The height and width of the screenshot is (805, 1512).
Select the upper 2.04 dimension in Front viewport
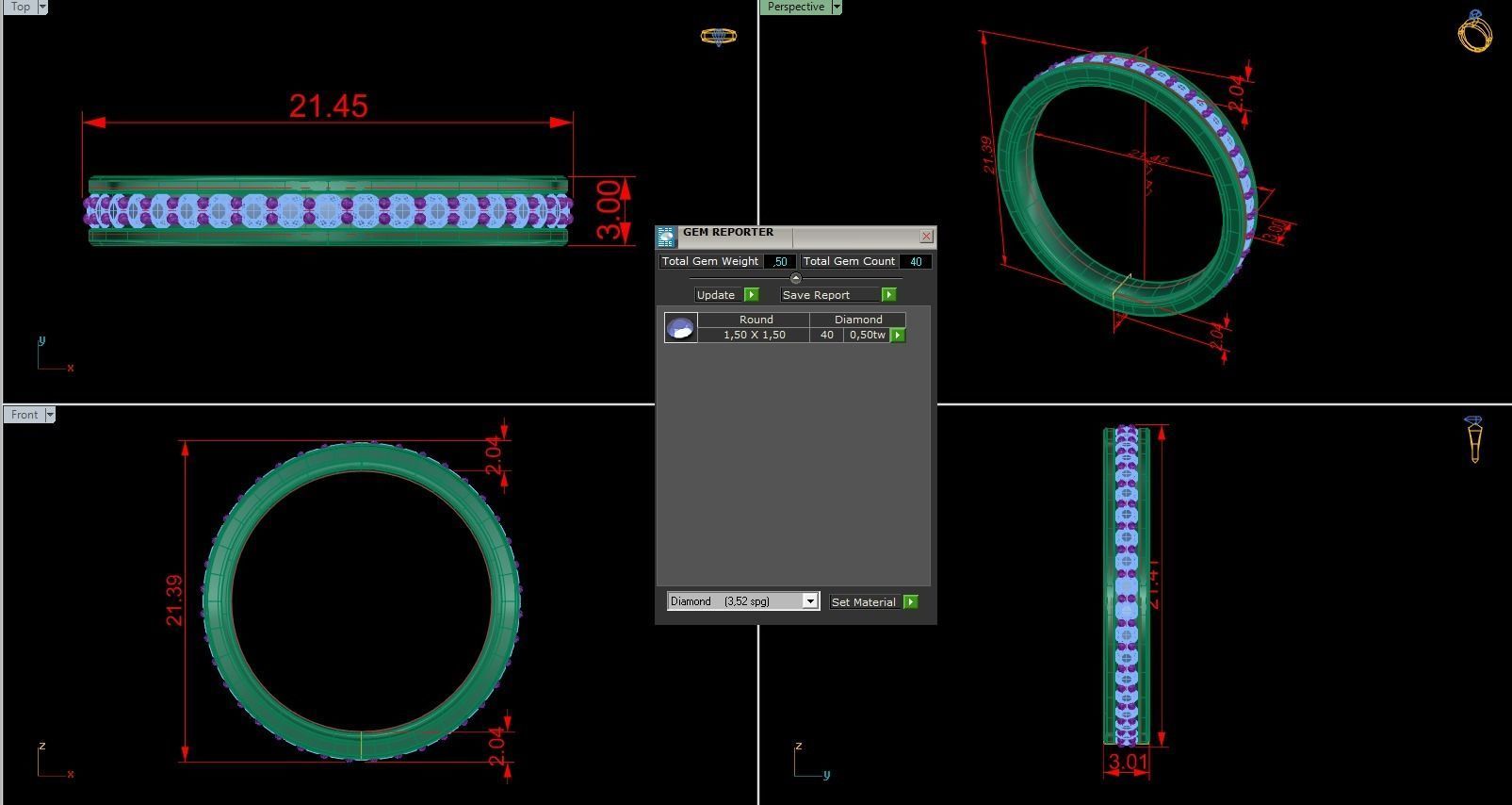pos(496,455)
